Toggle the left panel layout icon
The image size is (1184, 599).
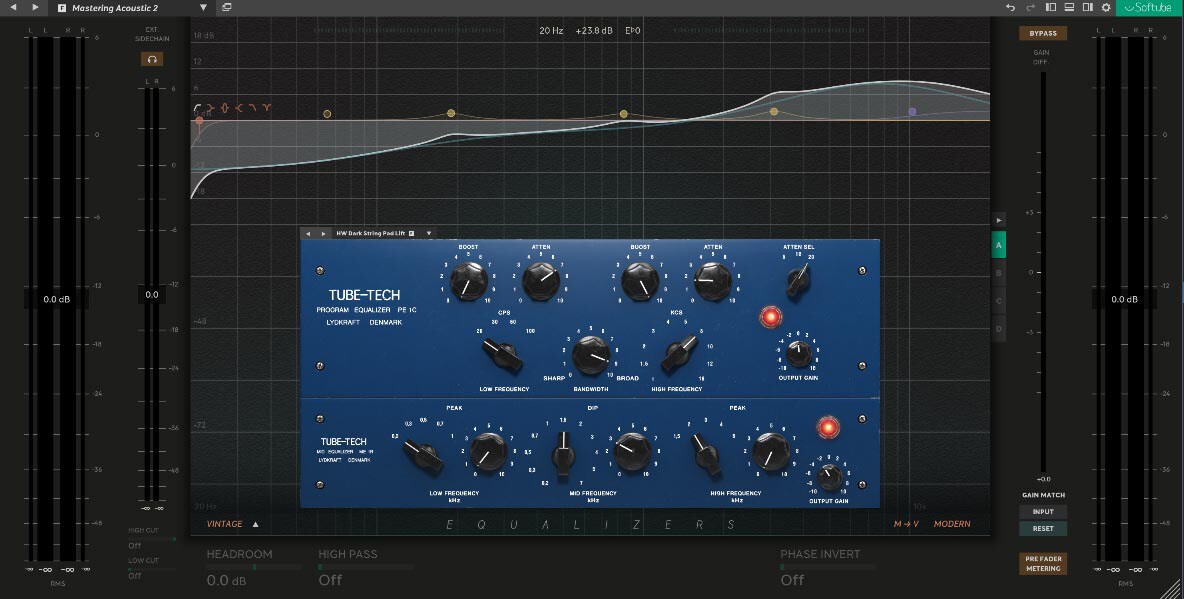[x=1053, y=8]
